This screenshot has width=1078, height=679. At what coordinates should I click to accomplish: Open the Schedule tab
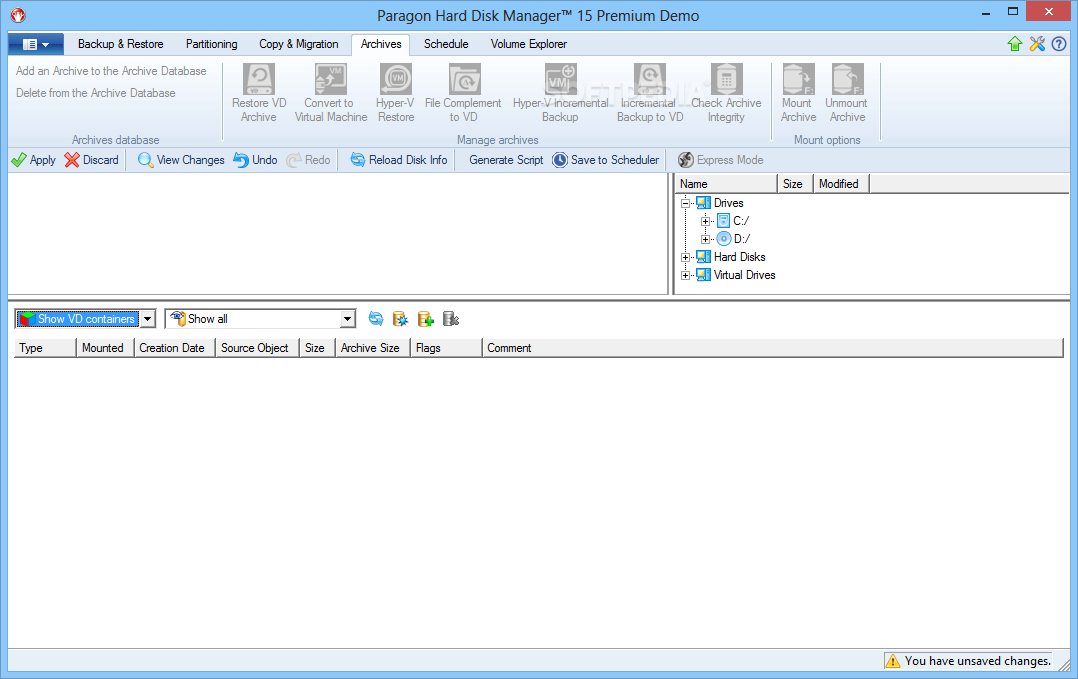click(x=446, y=44)
